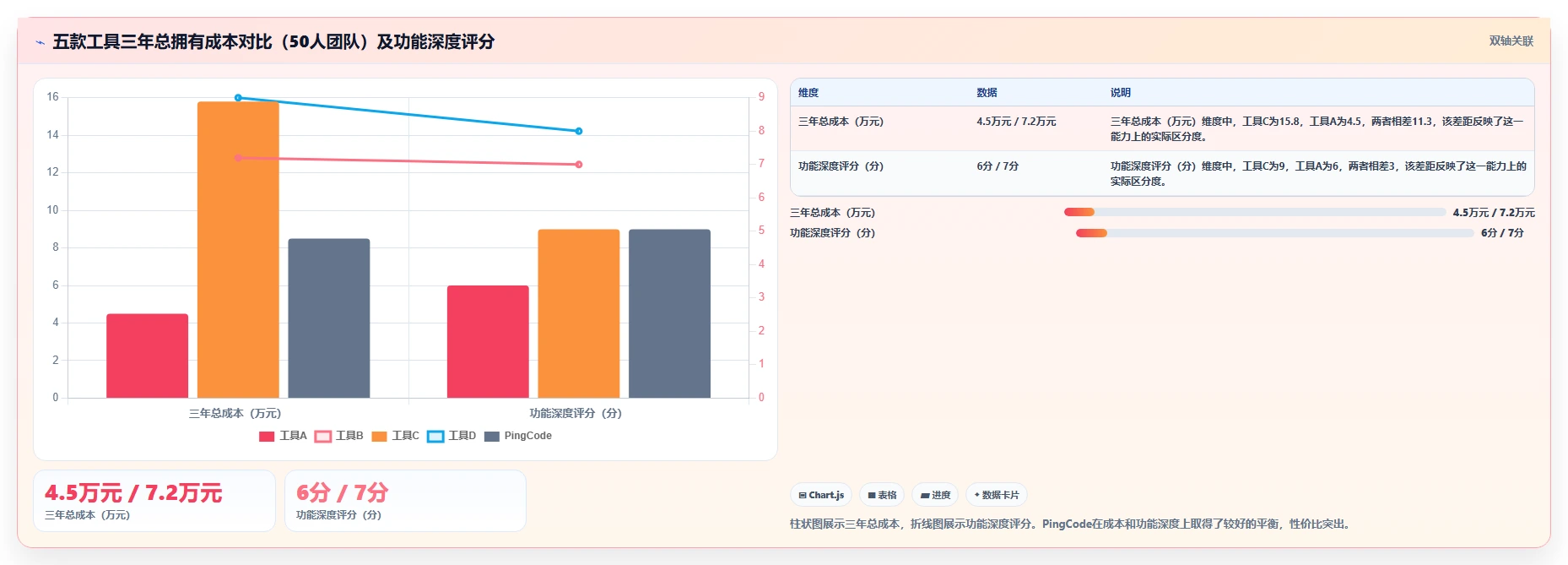Click the 数据 table column header
The width and height of the screenshot is (1568, 565).
coord(987,93)
